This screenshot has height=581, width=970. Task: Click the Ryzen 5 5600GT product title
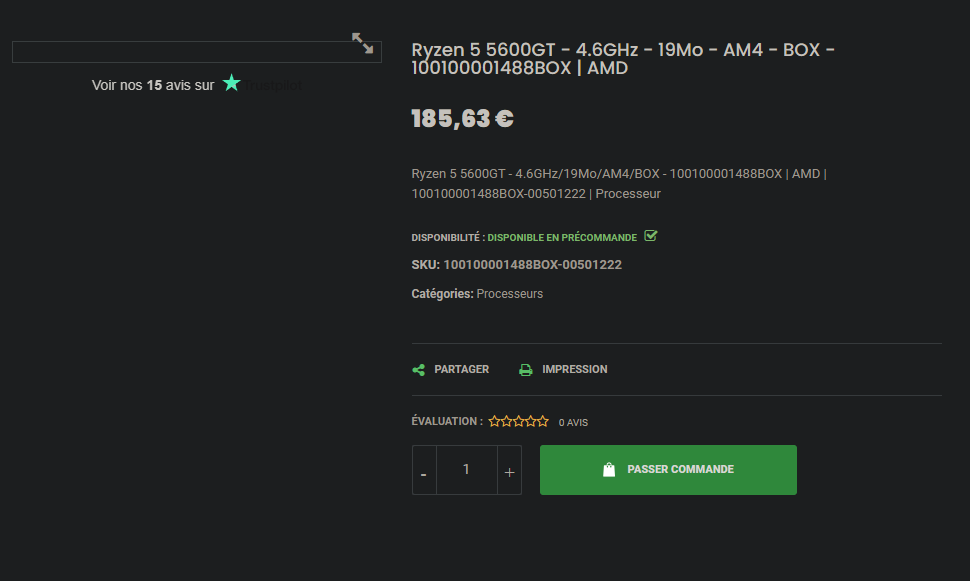623,59
